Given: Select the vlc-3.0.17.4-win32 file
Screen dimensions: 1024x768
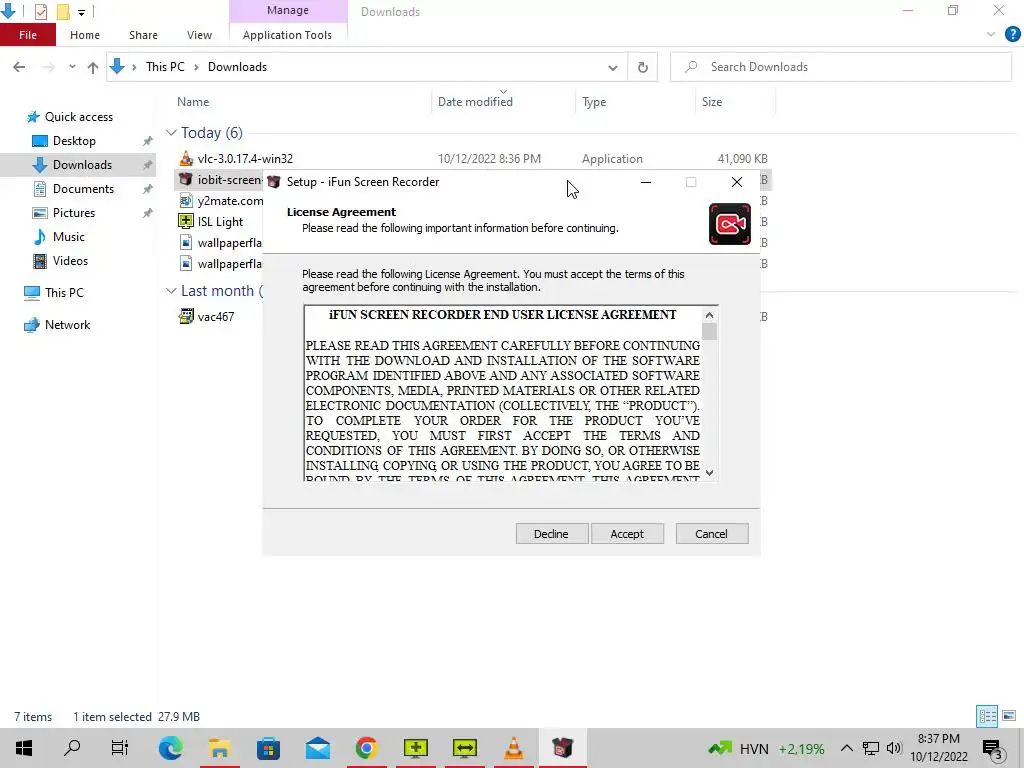Looking at the screenshot, I should [x=245, y=159].
